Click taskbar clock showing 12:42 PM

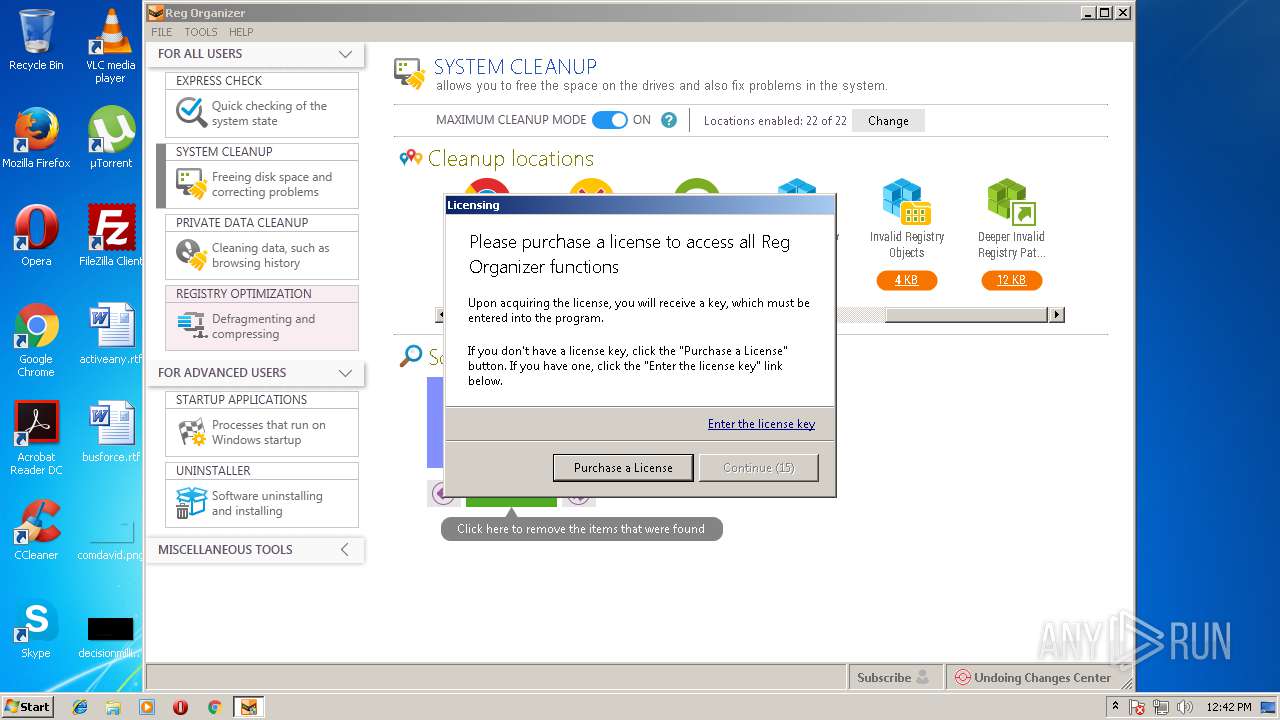1228,707
